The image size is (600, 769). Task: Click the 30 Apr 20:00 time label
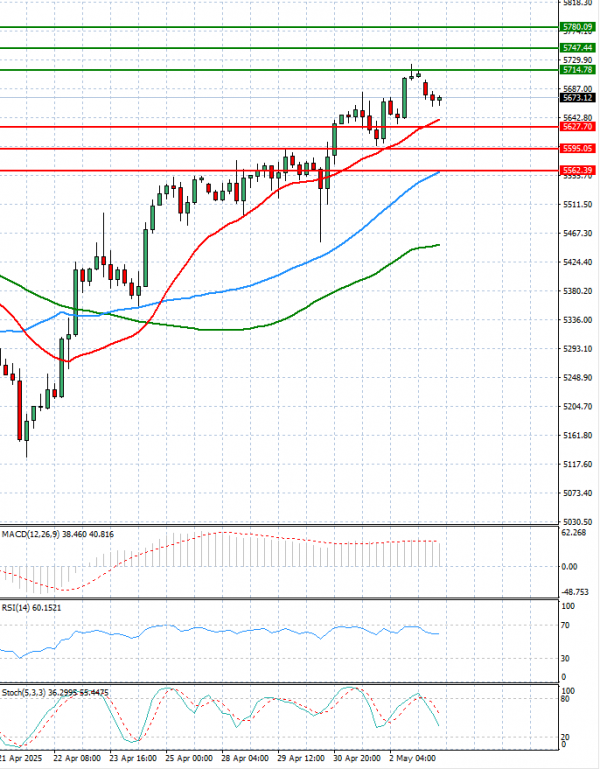[x=357, y=758]
